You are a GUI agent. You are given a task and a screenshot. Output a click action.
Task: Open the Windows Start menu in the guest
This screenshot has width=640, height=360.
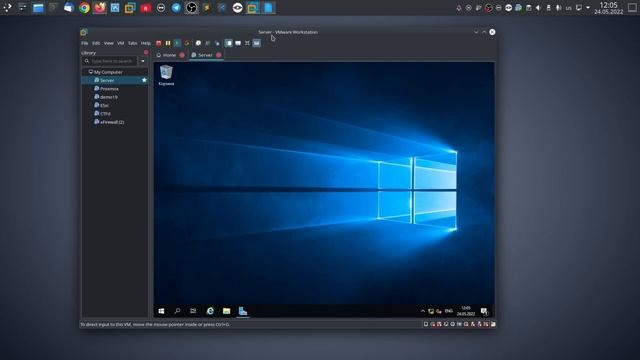(x=161, y=311)
